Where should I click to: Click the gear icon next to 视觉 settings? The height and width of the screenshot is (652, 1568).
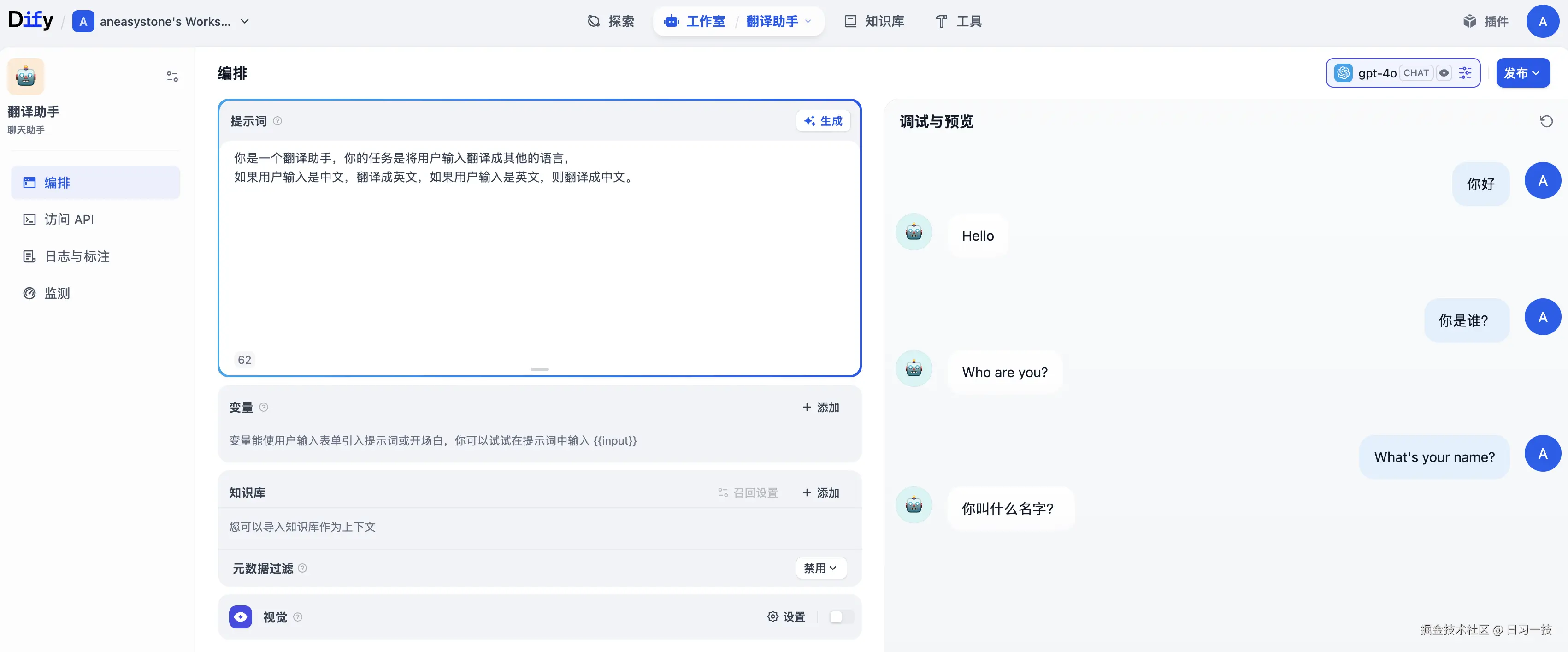point(772,616)
